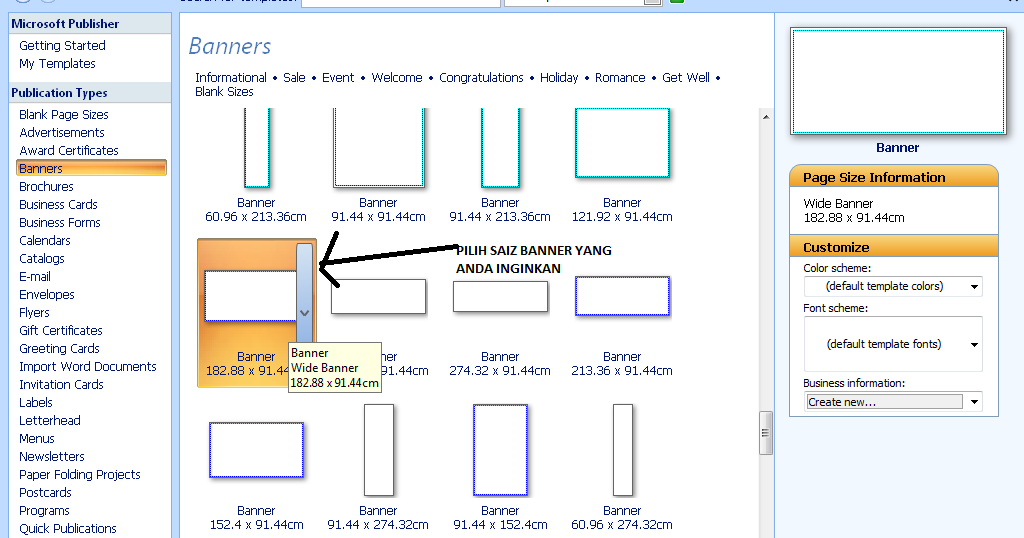Open Getting Started in sidebar
The width and height of the screenshot is (1024, 538).
62,46
